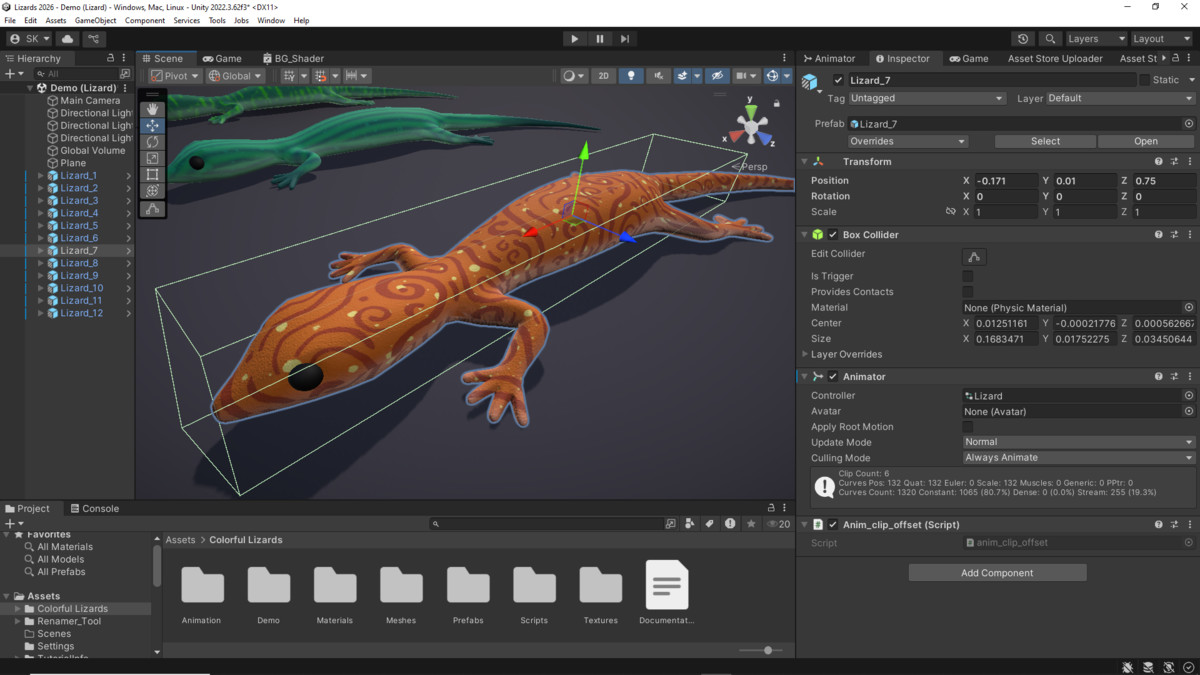
Task: Select the Scale tool
Action: click(x=152, y=158)
